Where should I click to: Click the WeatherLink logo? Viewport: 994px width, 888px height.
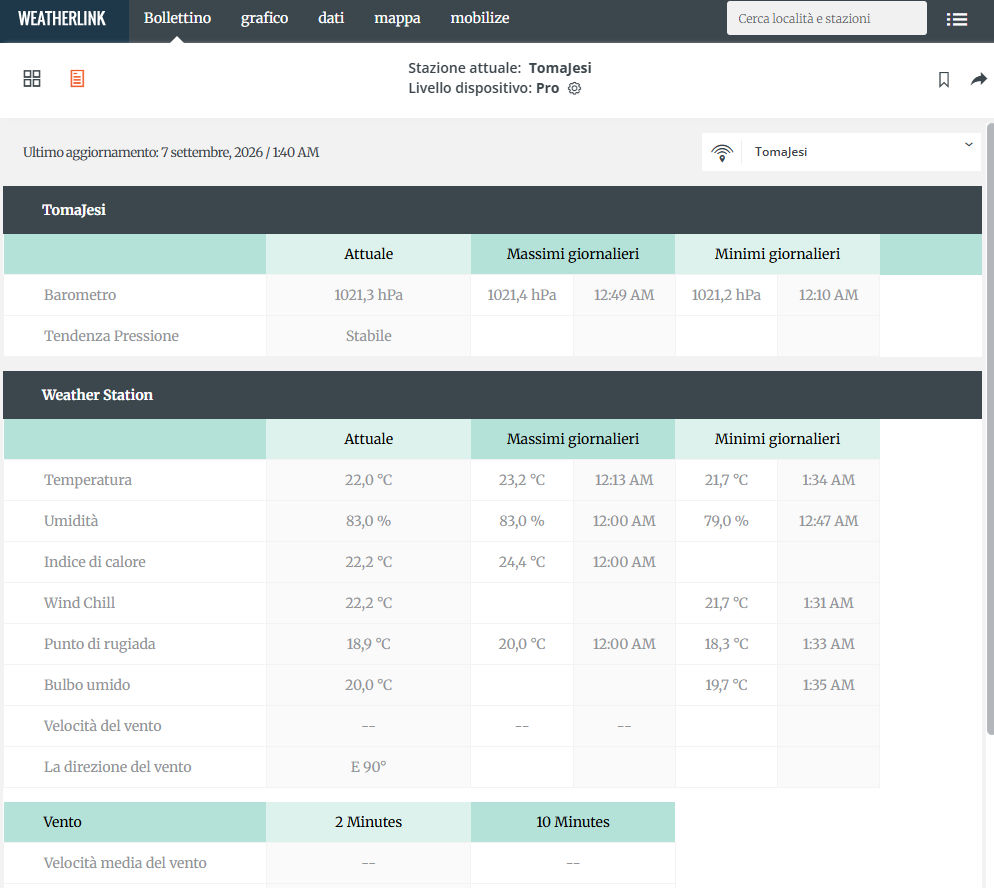tap(62, 19)
